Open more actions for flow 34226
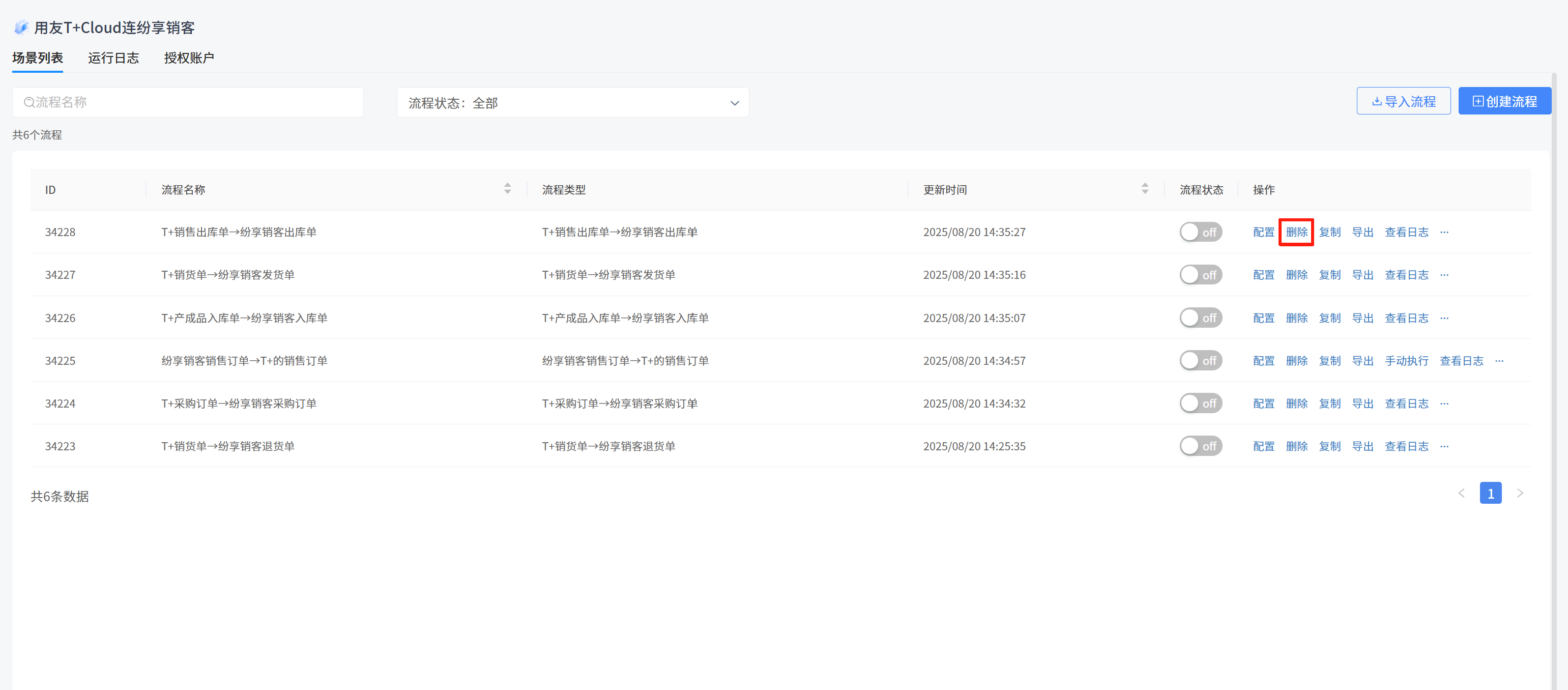The height and width of the screenshot is (690, 1568). click(1444, 318)
